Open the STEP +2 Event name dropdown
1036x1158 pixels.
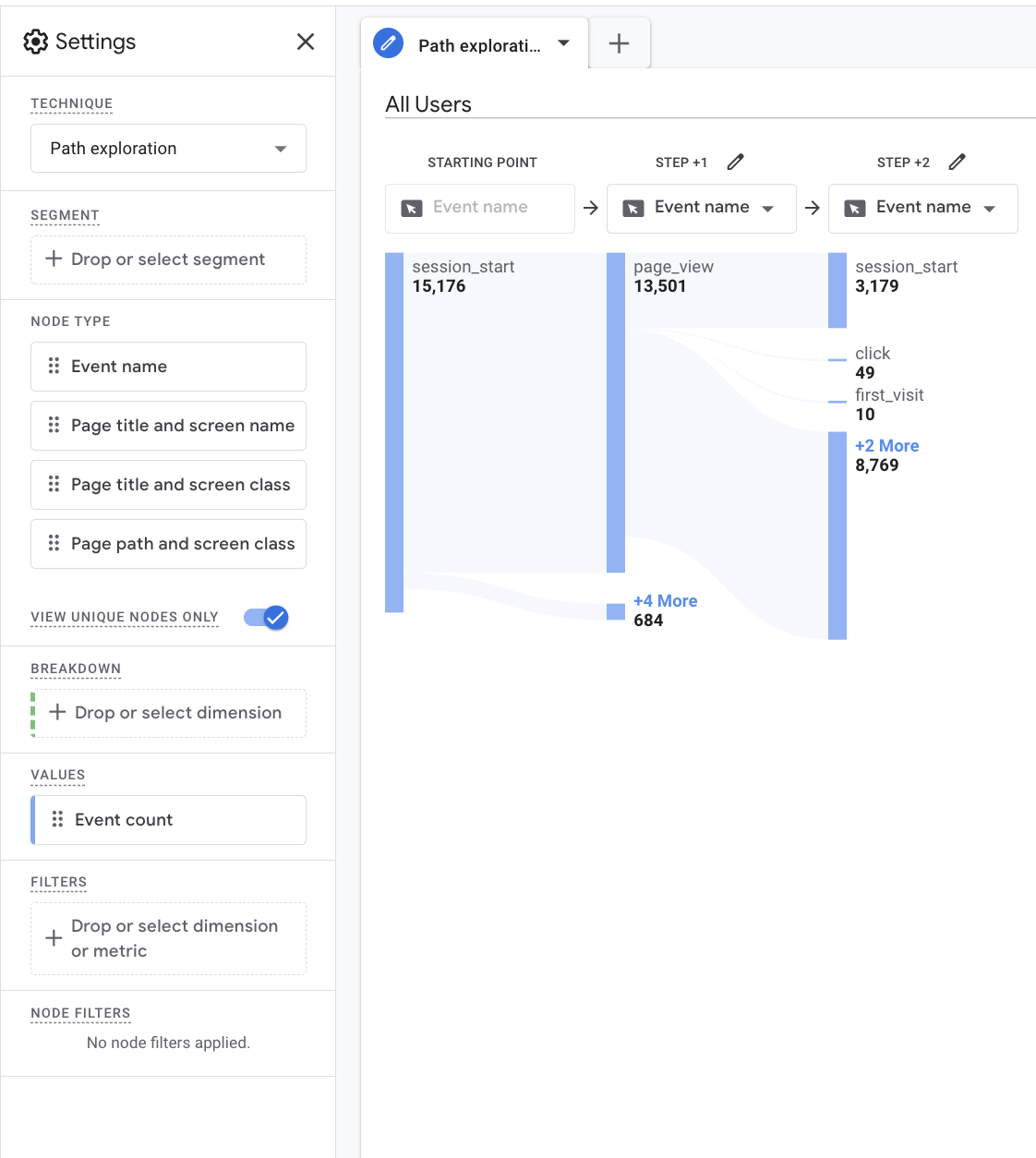[922, 208]
